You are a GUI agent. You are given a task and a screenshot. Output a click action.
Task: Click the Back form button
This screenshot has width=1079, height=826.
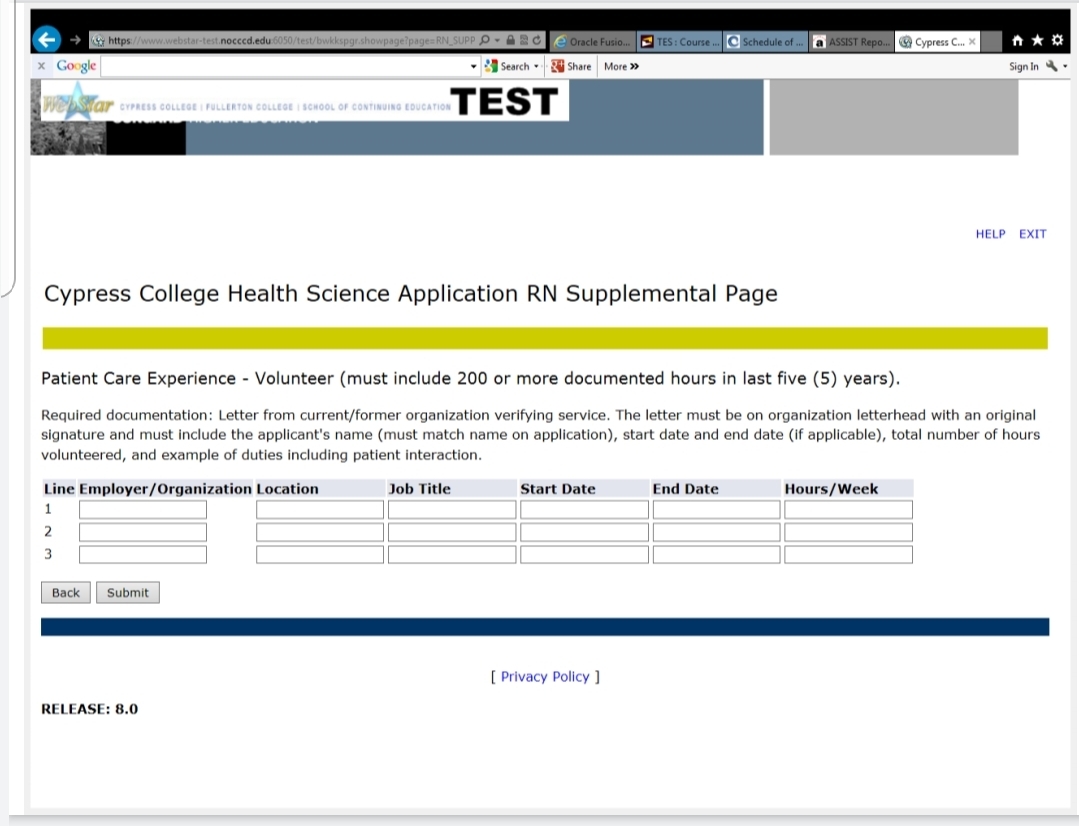point(66,593)
